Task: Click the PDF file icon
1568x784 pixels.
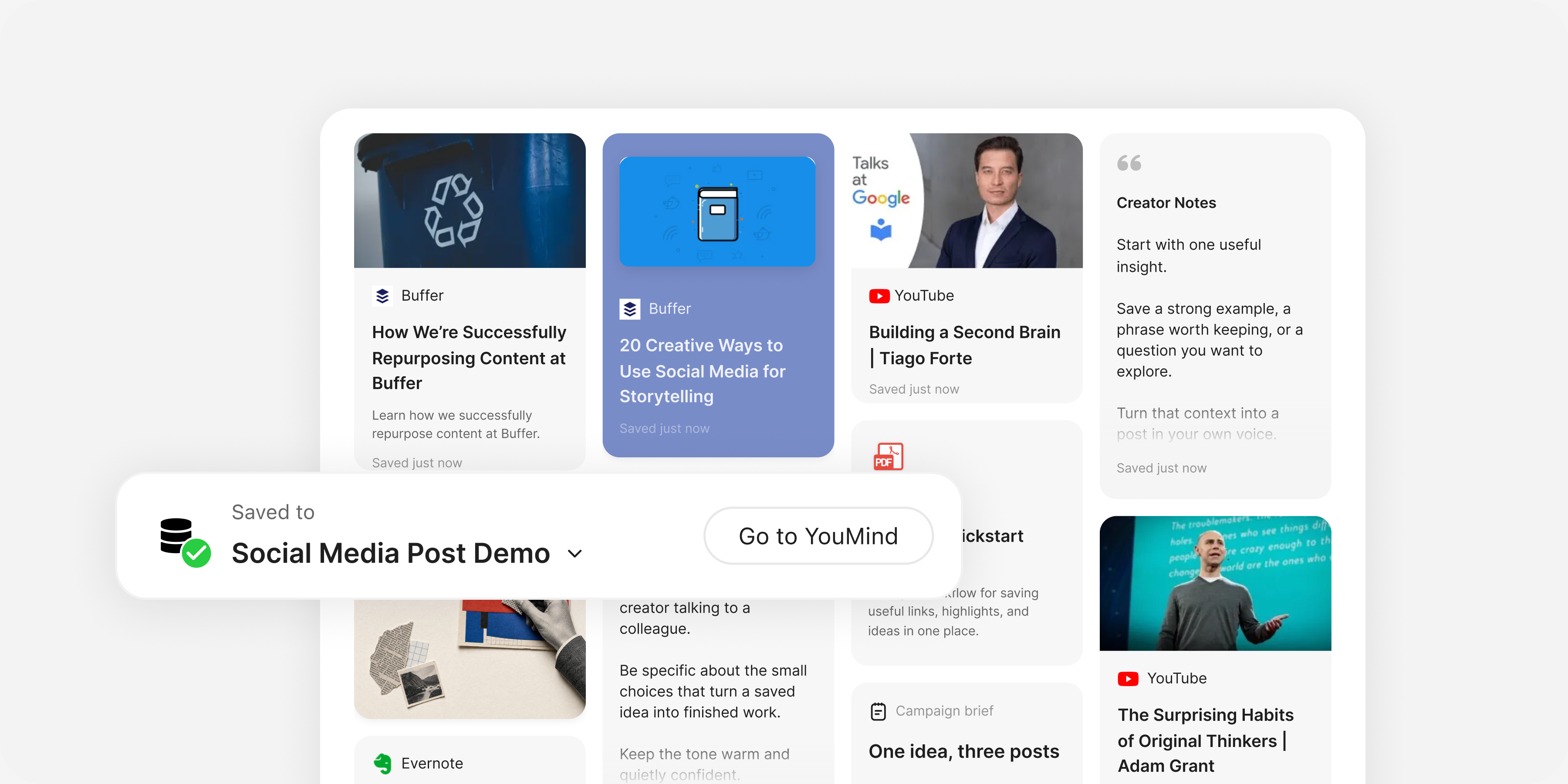Action: point(888,456)
